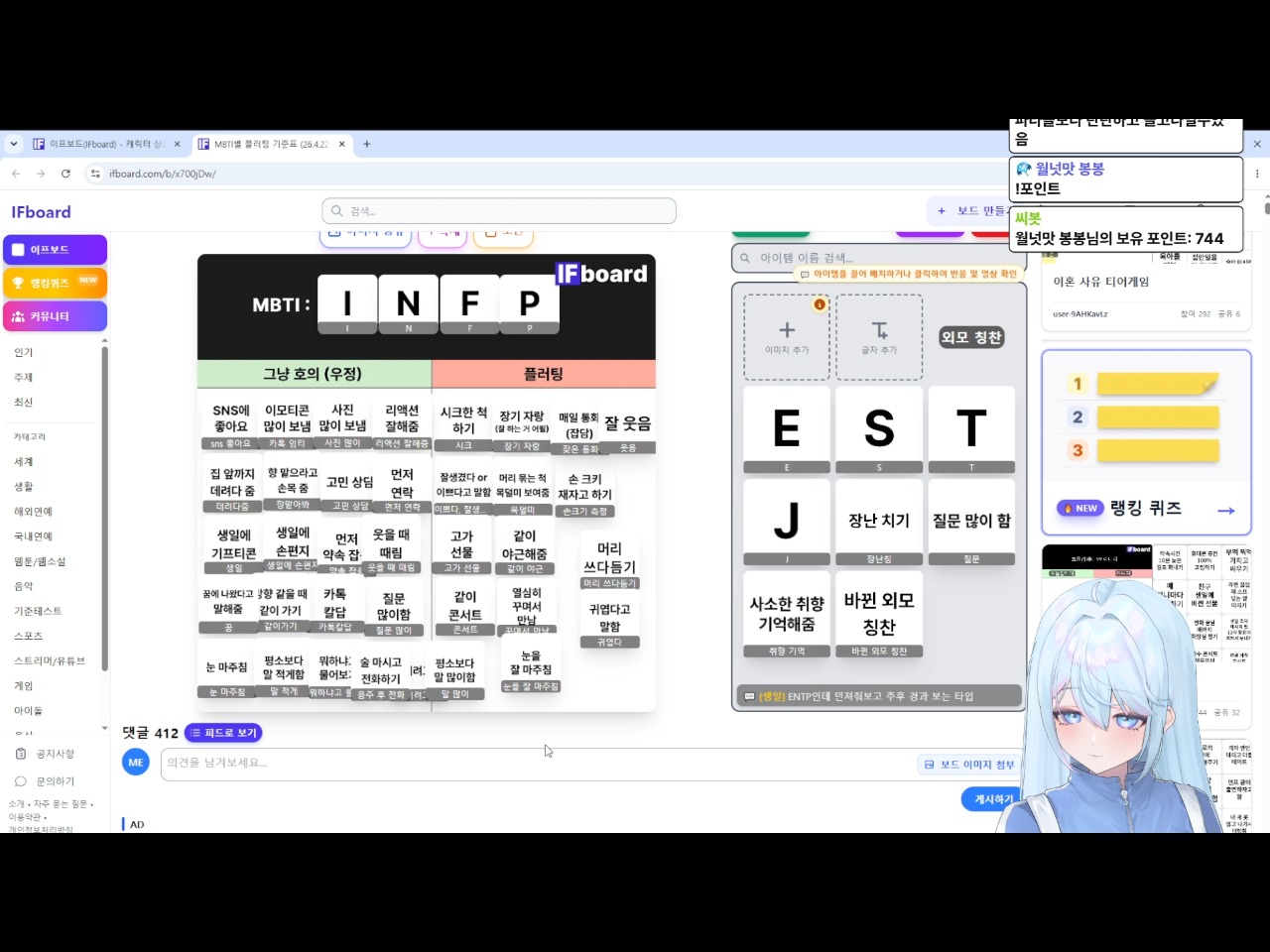
Task: Click the F slot in MBTI header
Action: [469, 304]
